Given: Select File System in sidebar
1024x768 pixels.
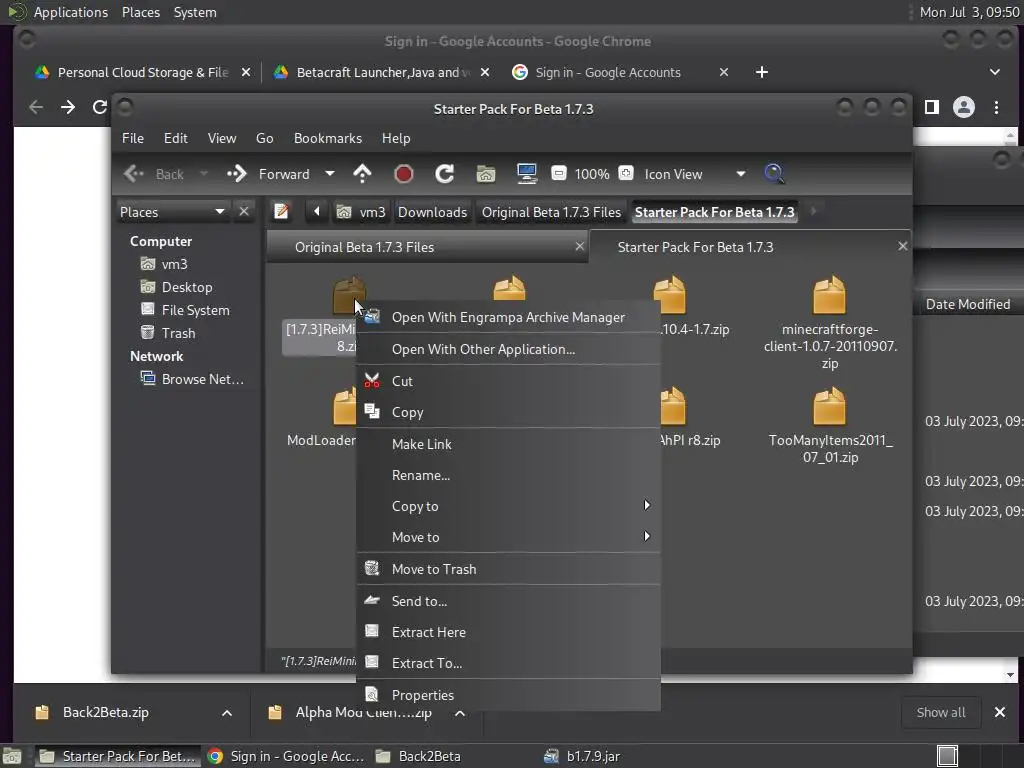Looking at the screenshot, I should point(185,310).
